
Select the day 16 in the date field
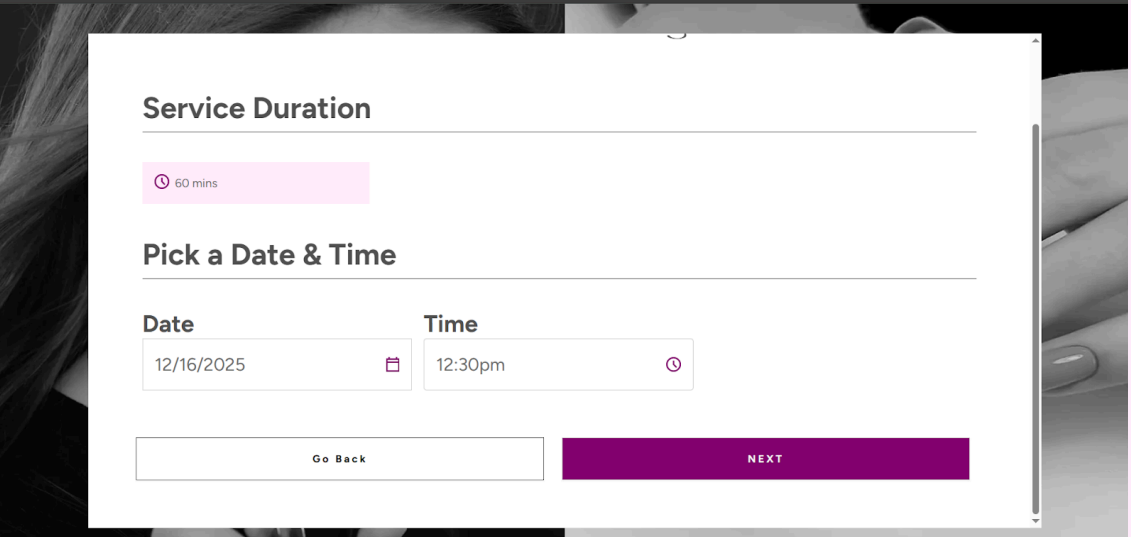(x=187, y=365)
